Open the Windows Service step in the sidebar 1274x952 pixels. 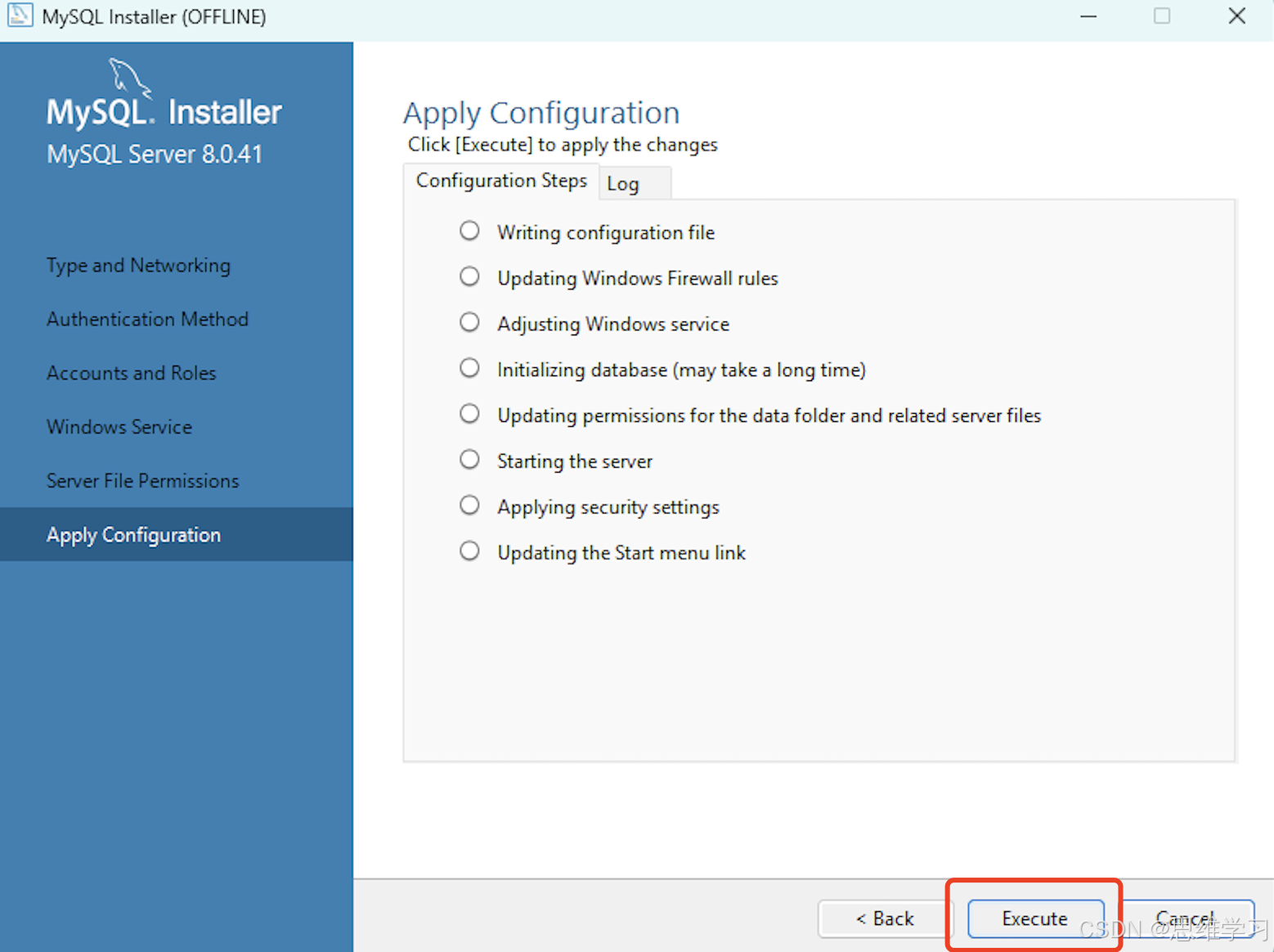pos(119,427)
